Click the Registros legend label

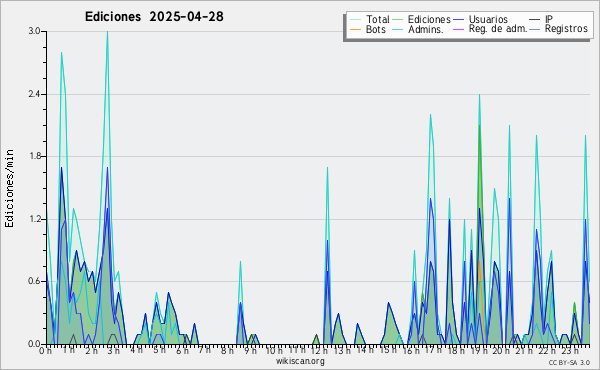tap(566, 29)
